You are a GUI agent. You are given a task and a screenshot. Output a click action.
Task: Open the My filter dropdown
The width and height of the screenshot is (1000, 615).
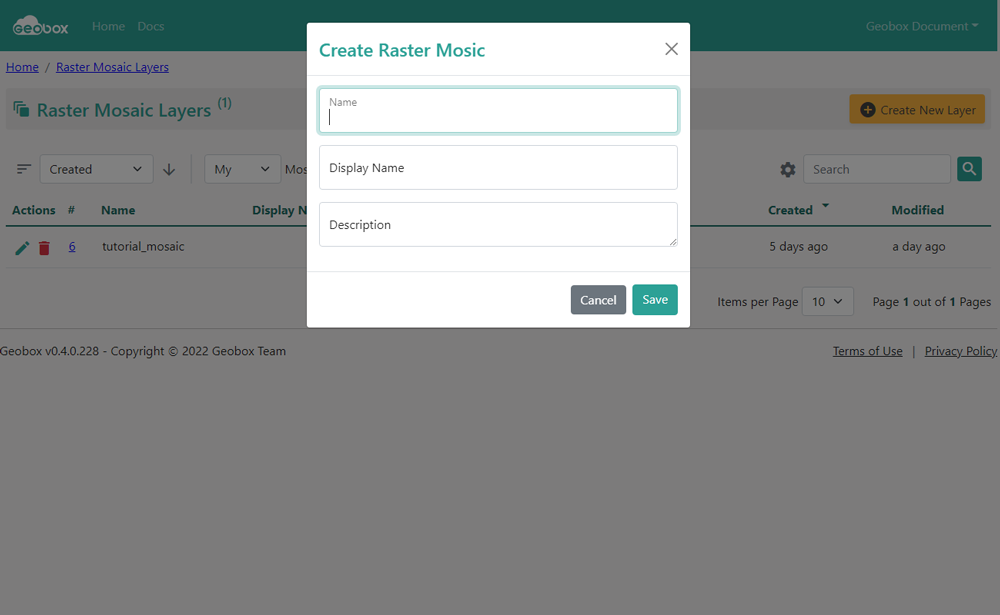pyautogui.click(x=243, y=170)
